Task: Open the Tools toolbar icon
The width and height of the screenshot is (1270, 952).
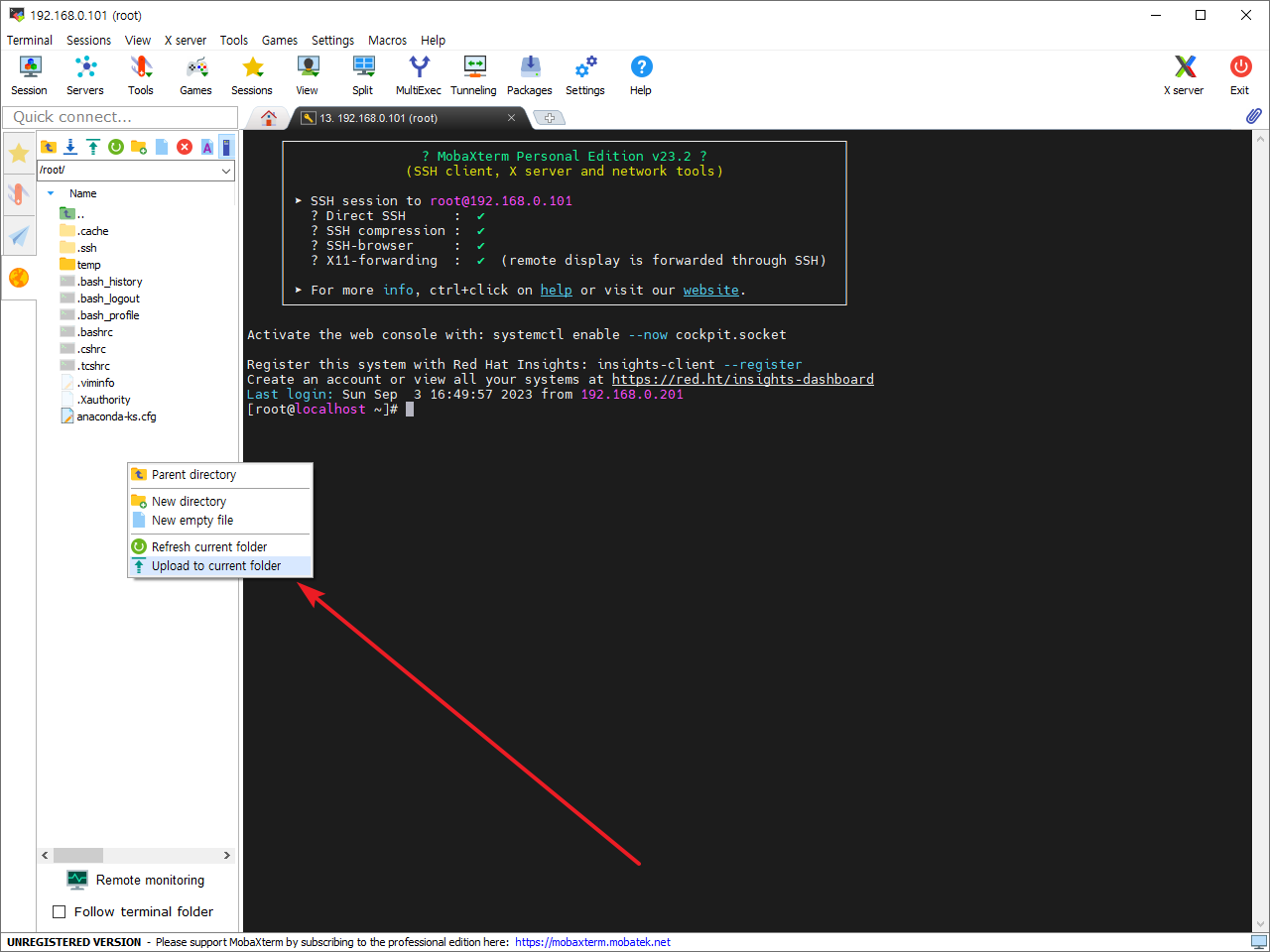Action: click(x=141, y=75)
